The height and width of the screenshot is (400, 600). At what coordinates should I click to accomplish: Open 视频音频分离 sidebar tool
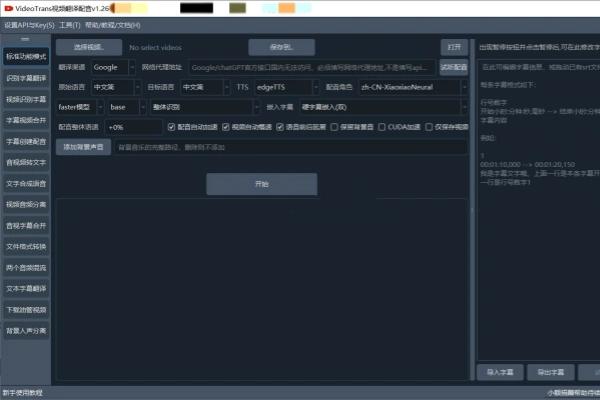[x=25, y=204]
